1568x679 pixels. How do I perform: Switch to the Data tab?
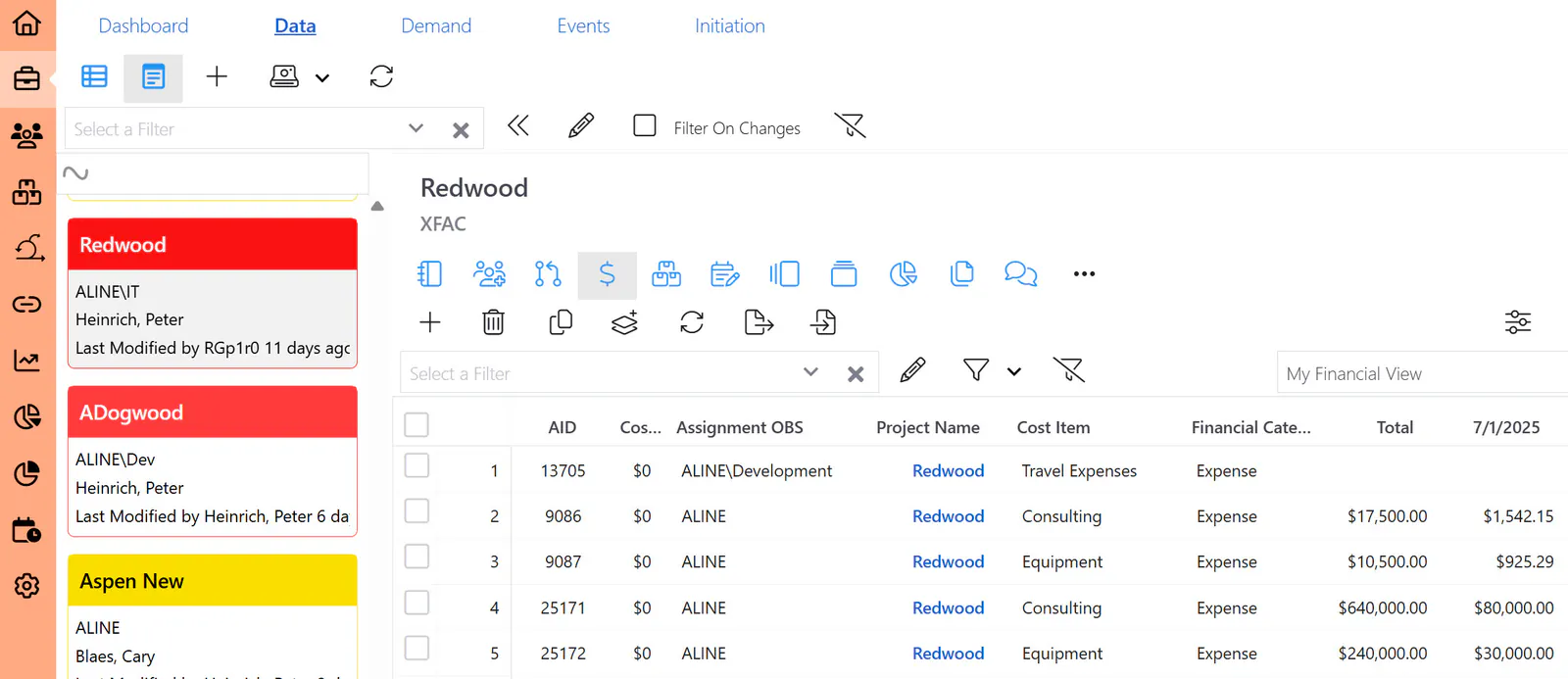coord(295,25)
